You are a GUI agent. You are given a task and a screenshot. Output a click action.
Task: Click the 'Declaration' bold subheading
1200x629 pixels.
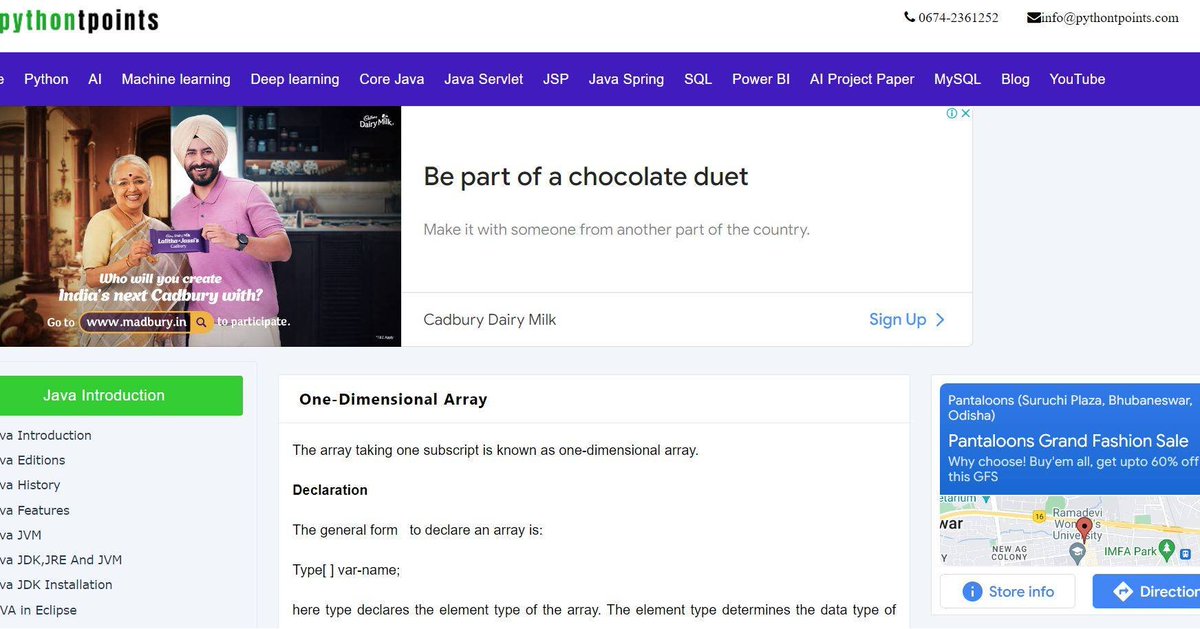[x=330, y=490]
